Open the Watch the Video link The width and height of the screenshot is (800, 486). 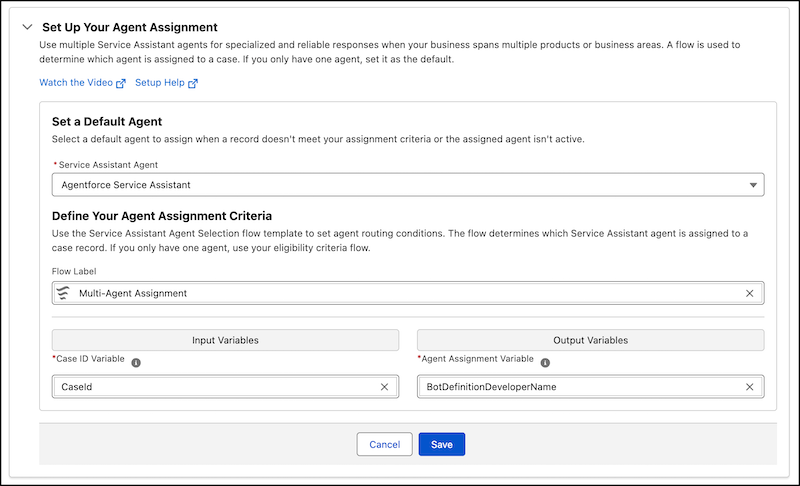tap(82, 83)
